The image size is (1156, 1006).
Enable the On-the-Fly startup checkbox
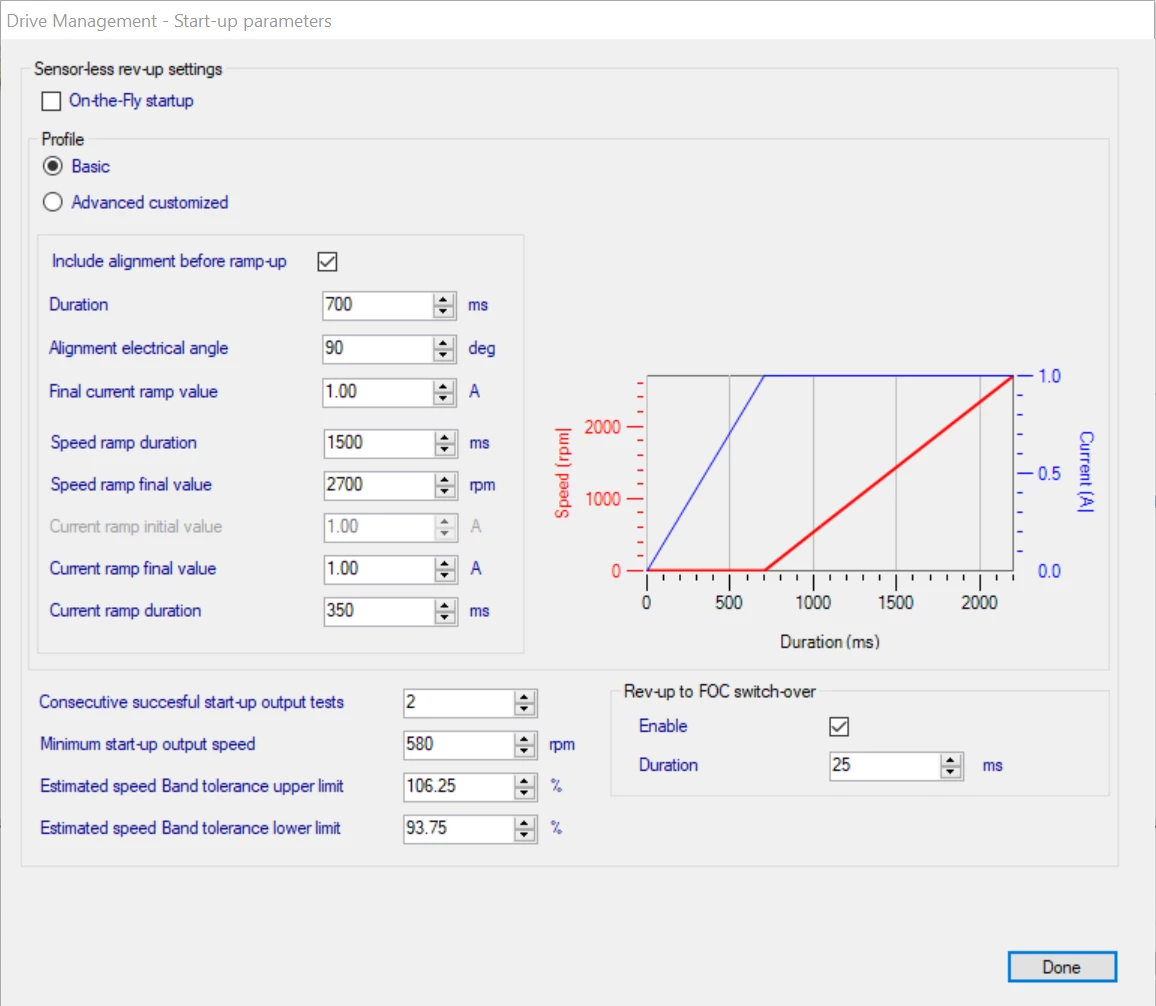51,101
